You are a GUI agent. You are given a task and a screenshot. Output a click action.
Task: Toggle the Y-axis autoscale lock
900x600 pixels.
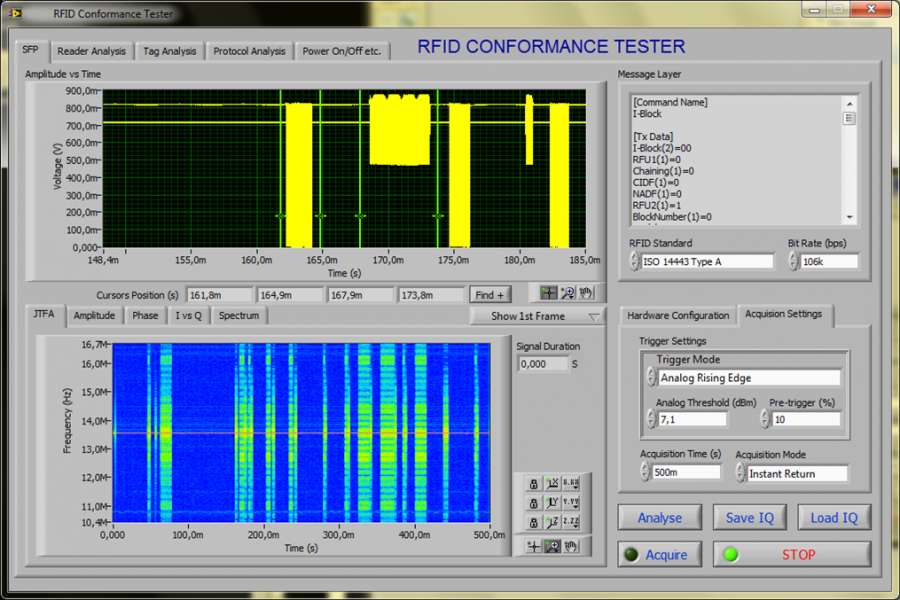point(533,503)
